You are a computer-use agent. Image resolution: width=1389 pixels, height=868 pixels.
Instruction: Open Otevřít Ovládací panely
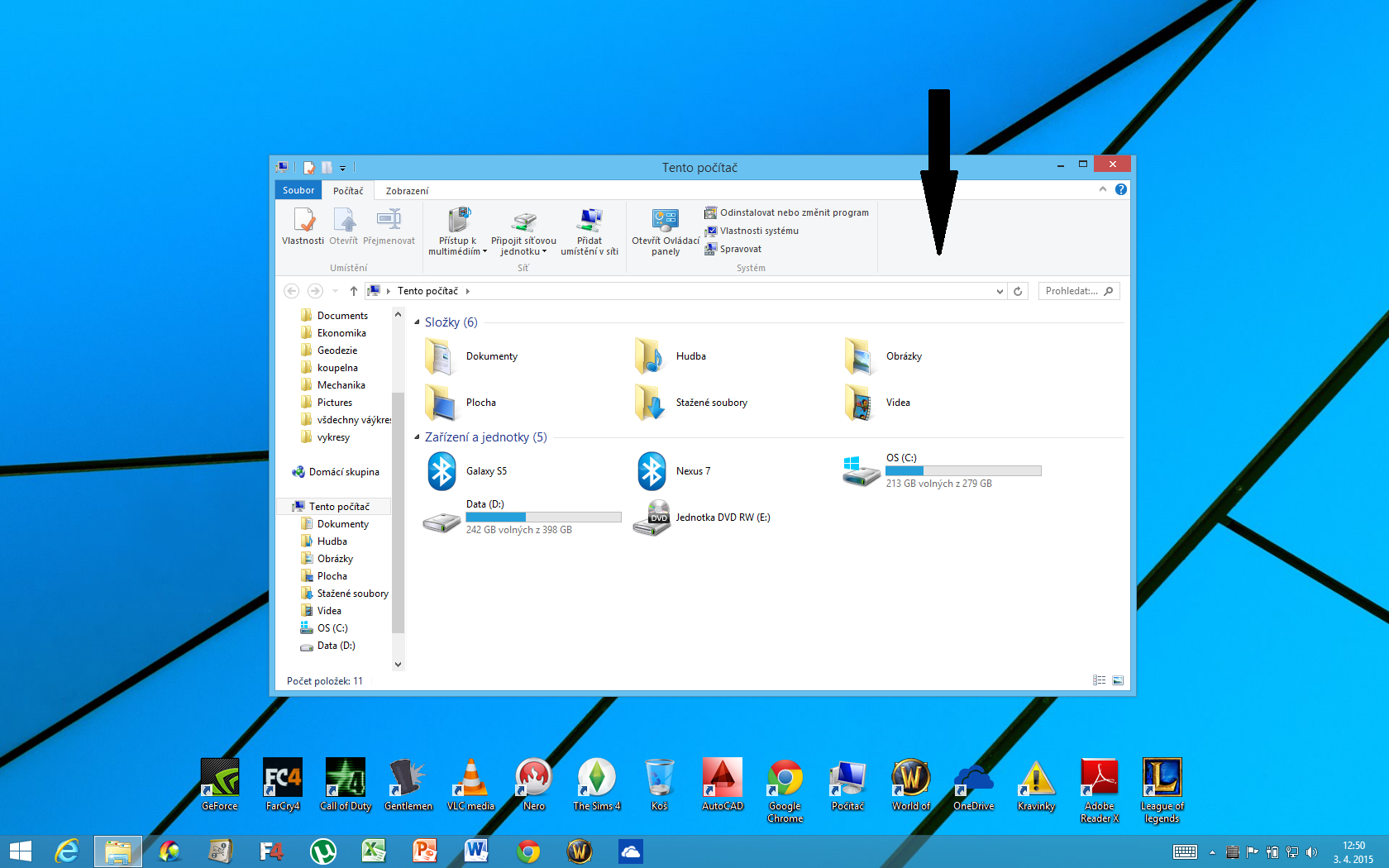pos(666,231)
